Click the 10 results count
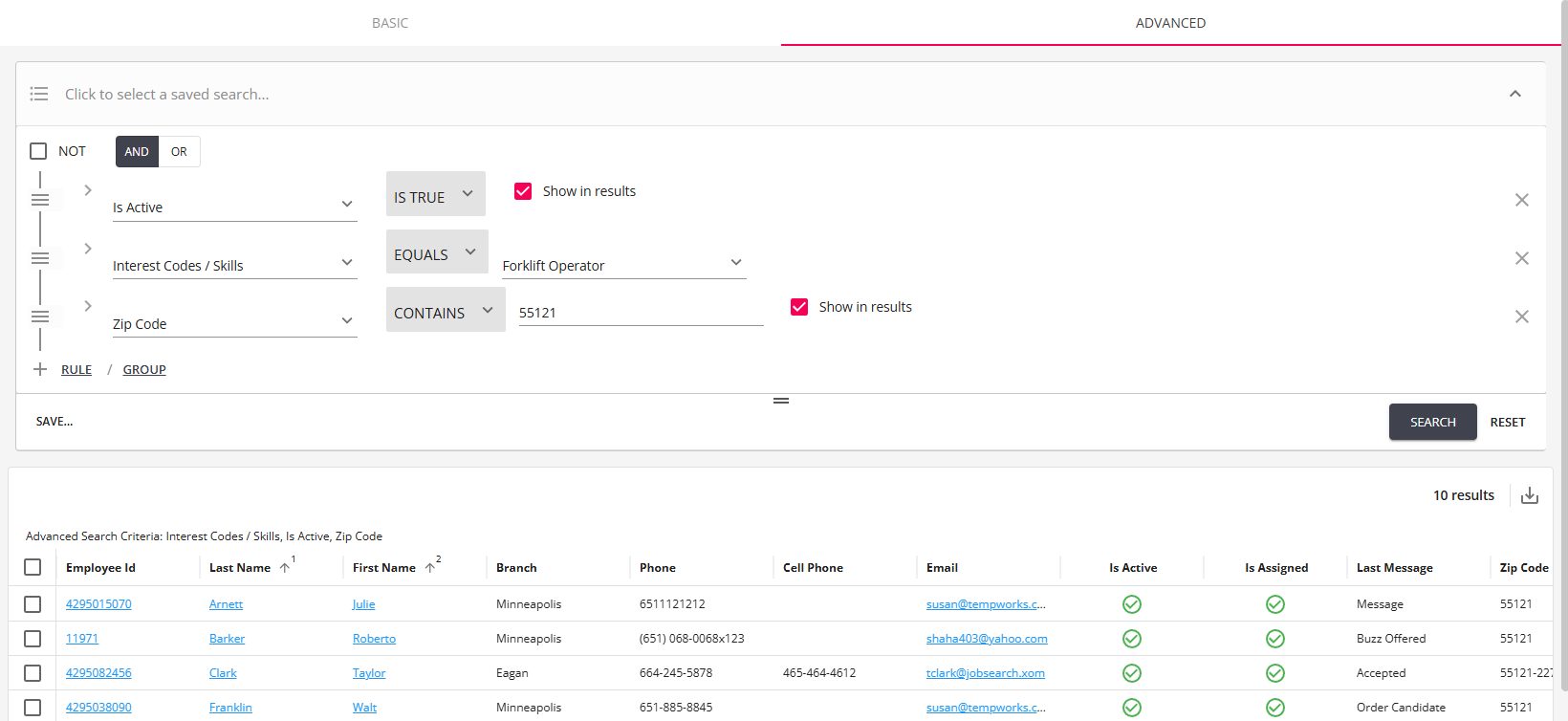This screenshot has height=721, width=1568. point(1464,495)
